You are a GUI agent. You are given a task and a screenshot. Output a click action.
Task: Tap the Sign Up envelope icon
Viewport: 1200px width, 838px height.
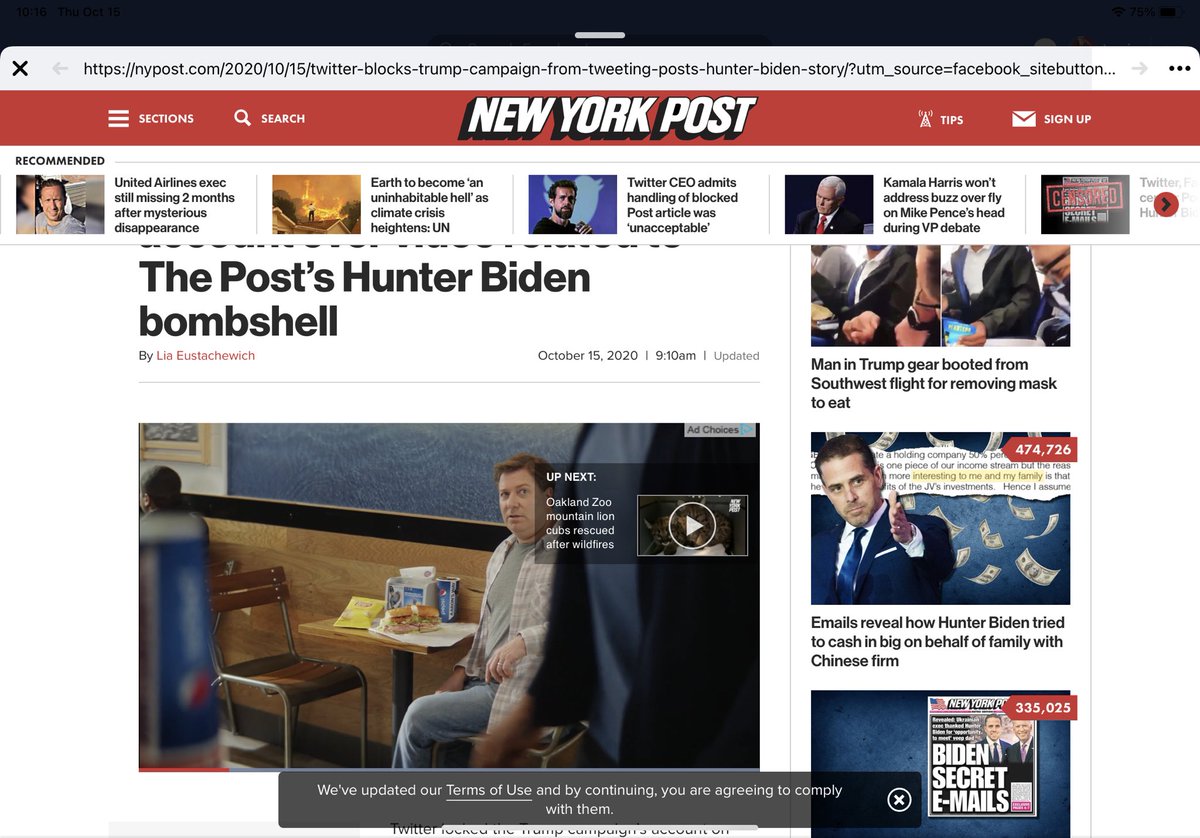pos(1023,119)
